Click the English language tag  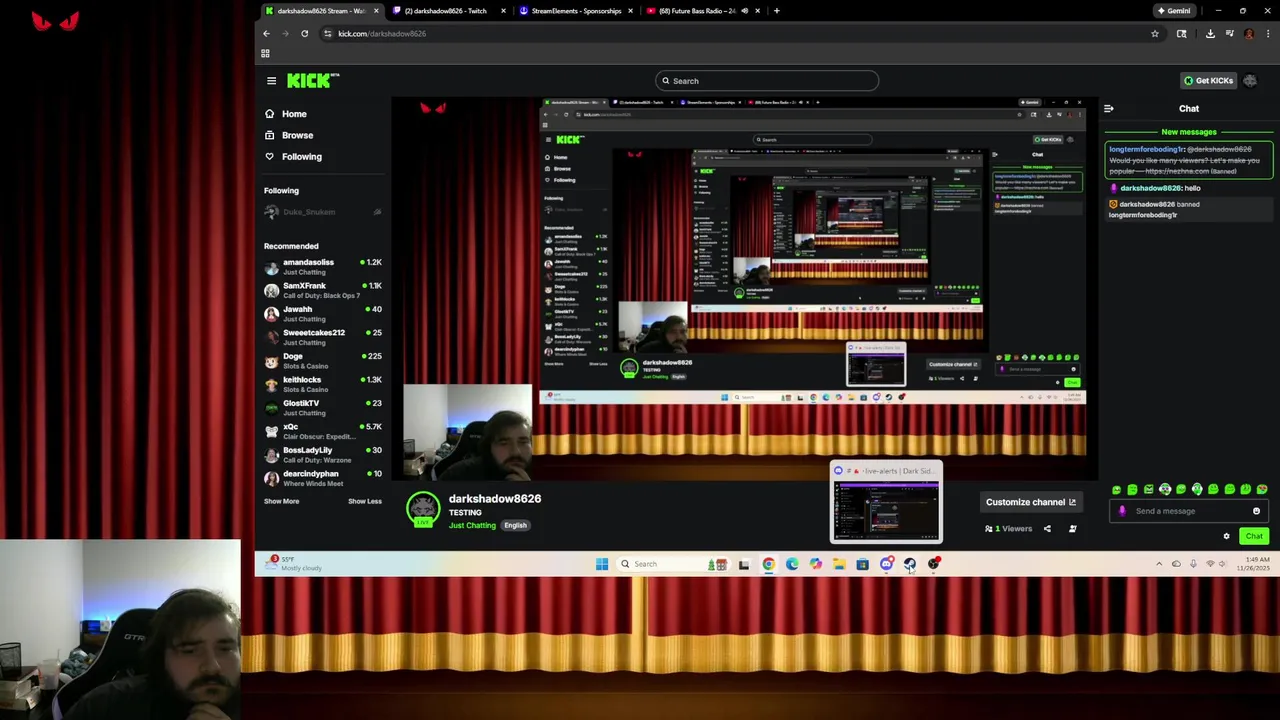pos(515,525)
